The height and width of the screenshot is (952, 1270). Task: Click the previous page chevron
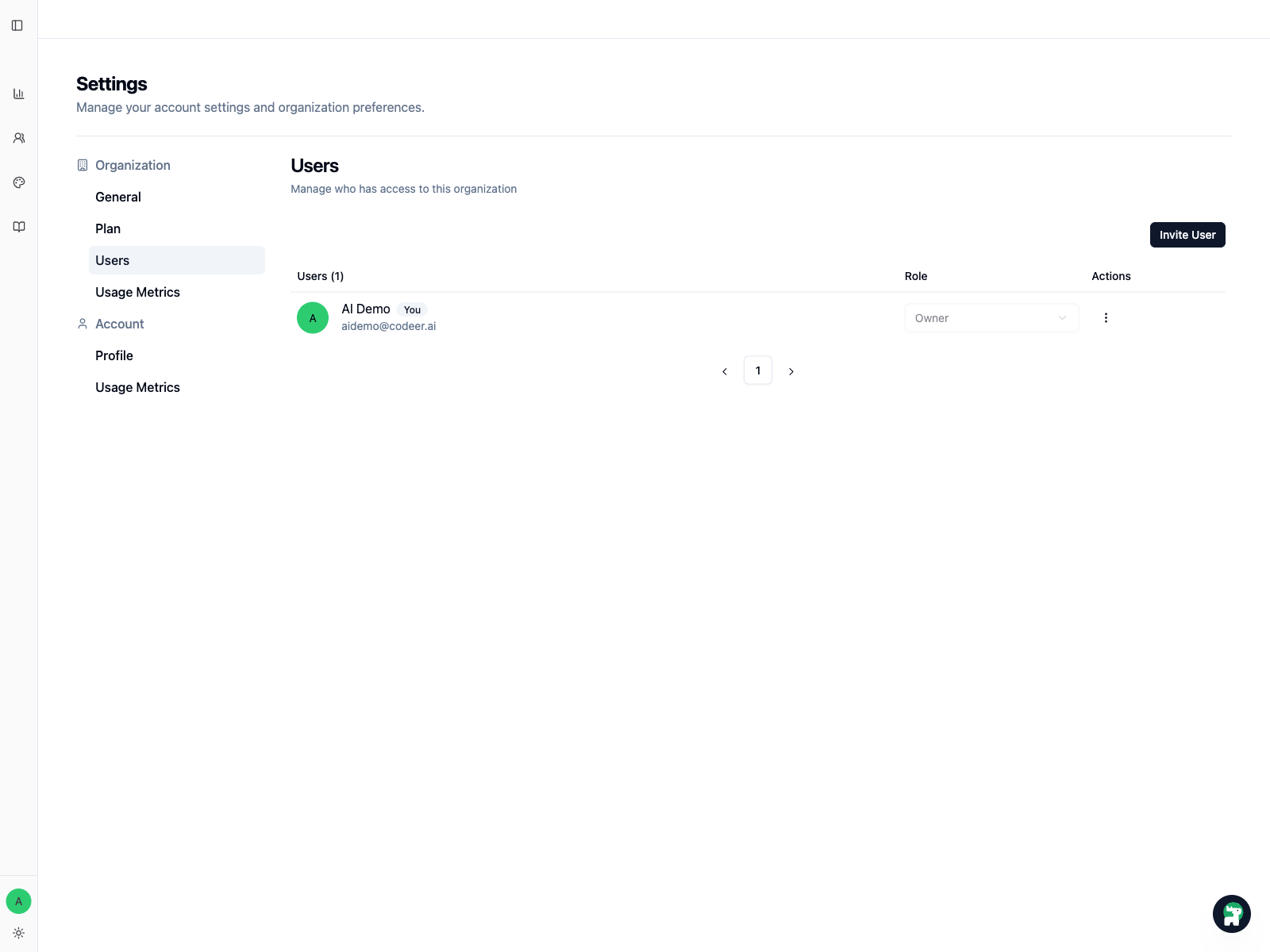724,370
